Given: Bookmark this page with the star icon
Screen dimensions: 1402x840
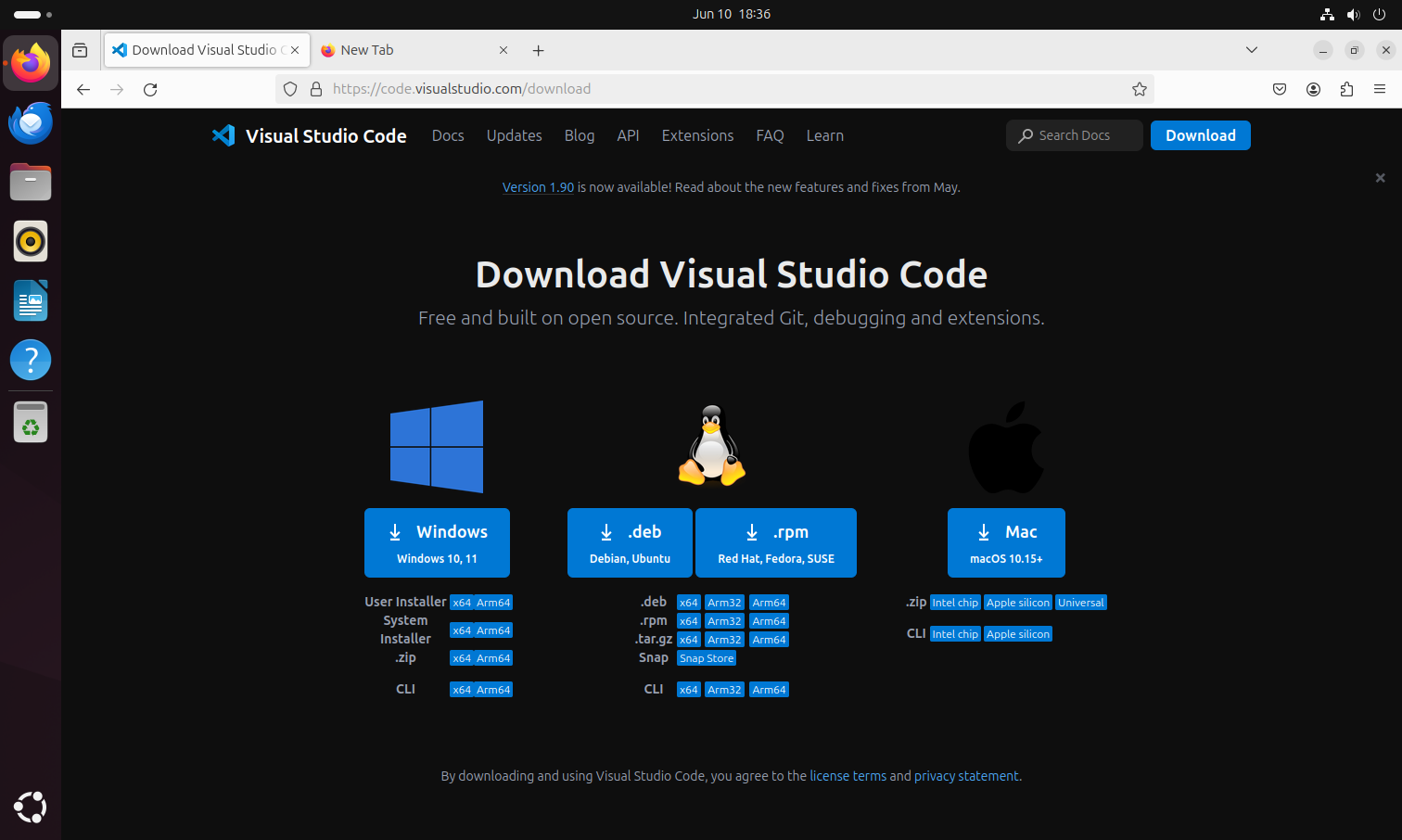Looking at the screenshot, I should [x=1140, y=89].
